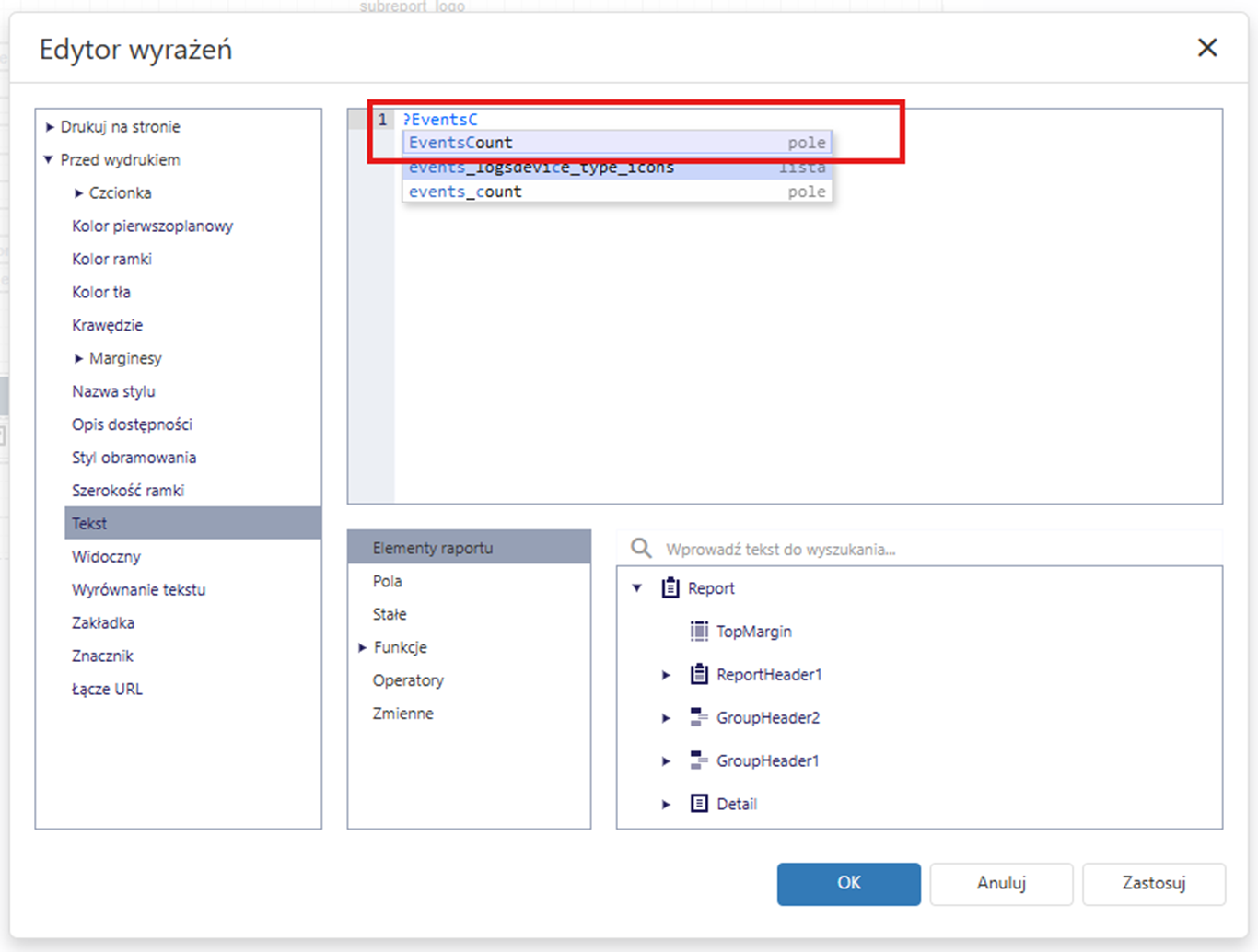Image resolution: width=1258 pixels, height=952 pixels.
Task: Collapse the Report root node
Action: [636, 587]
